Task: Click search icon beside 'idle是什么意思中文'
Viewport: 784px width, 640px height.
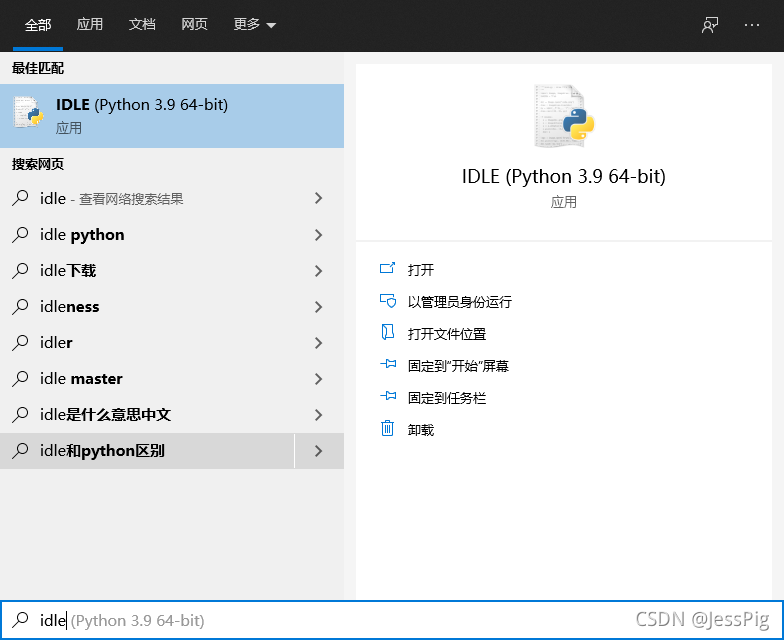Action: pos(20,414)
